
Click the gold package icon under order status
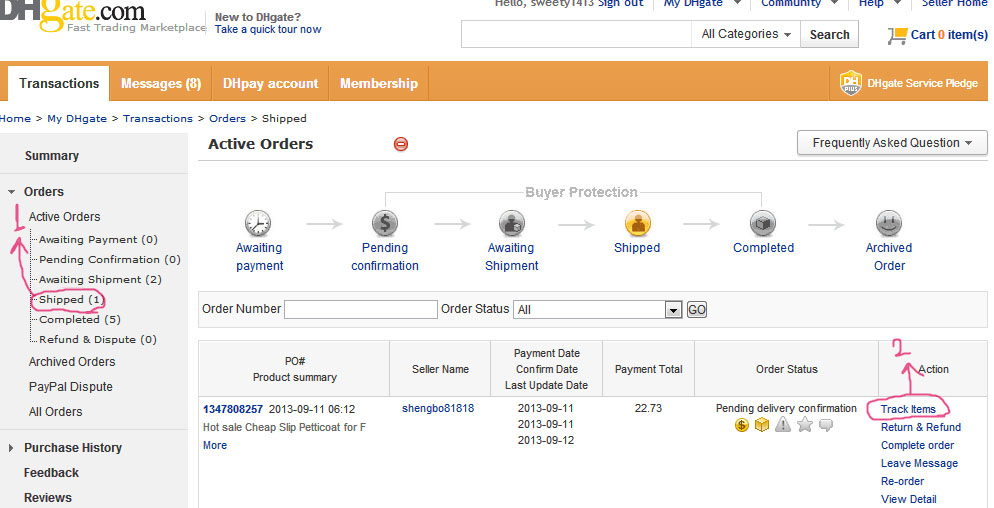[761, 426]
